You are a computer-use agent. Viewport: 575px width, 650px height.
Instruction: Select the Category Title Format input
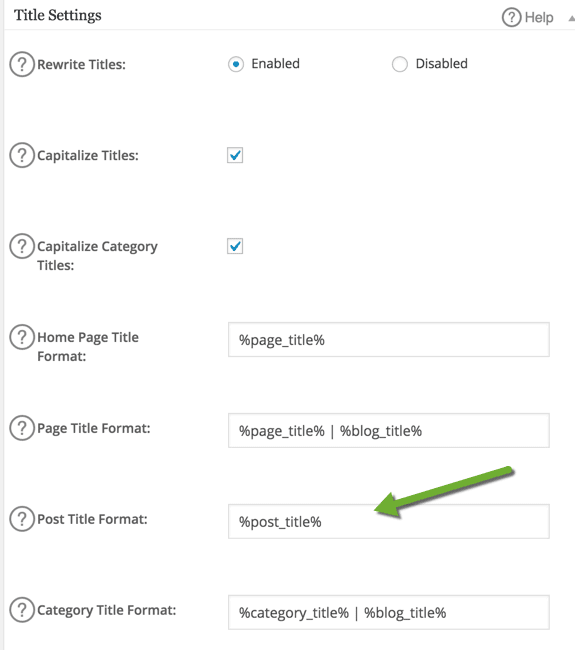tap(388, 612)
